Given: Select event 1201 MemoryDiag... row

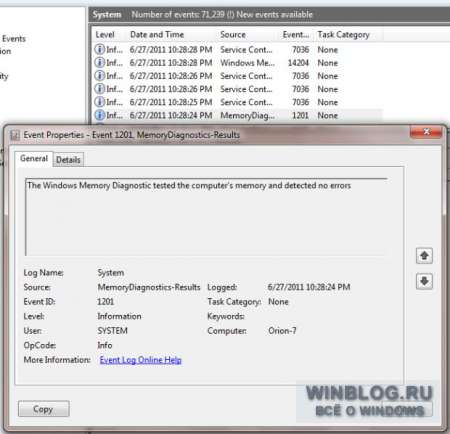Looking at the screenshot, I should pyautogui.click(x=237, y=115).
